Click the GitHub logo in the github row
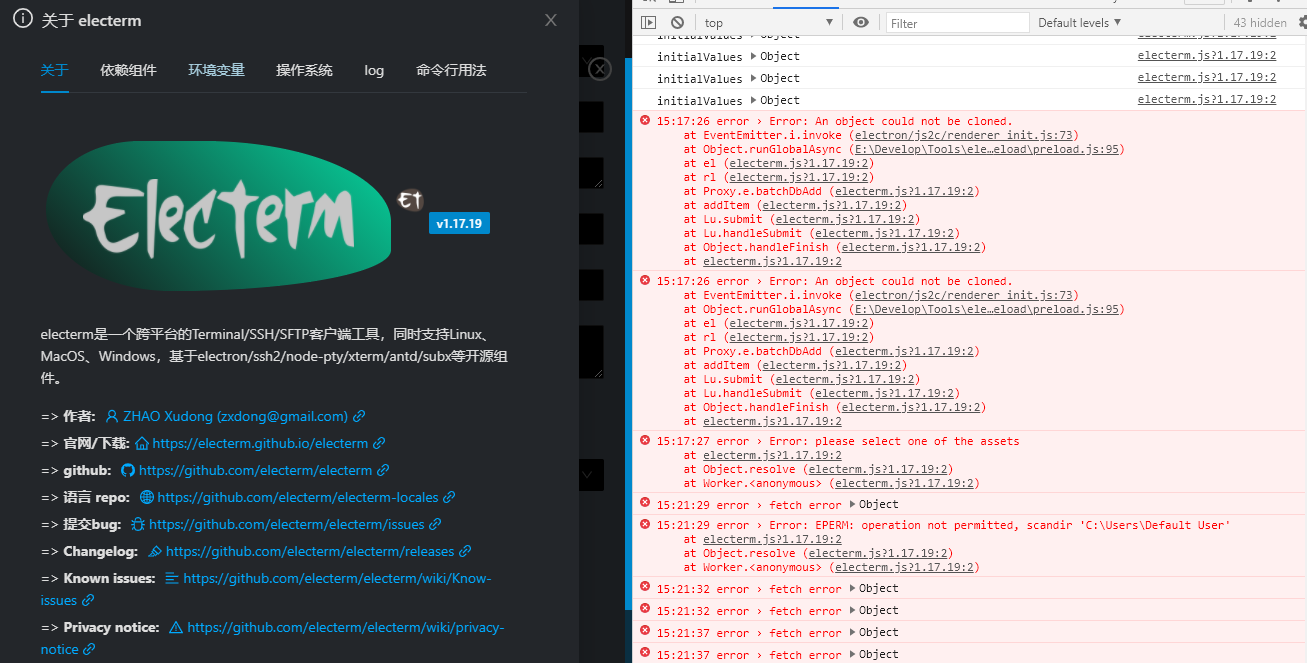 (x=128, y=470)
